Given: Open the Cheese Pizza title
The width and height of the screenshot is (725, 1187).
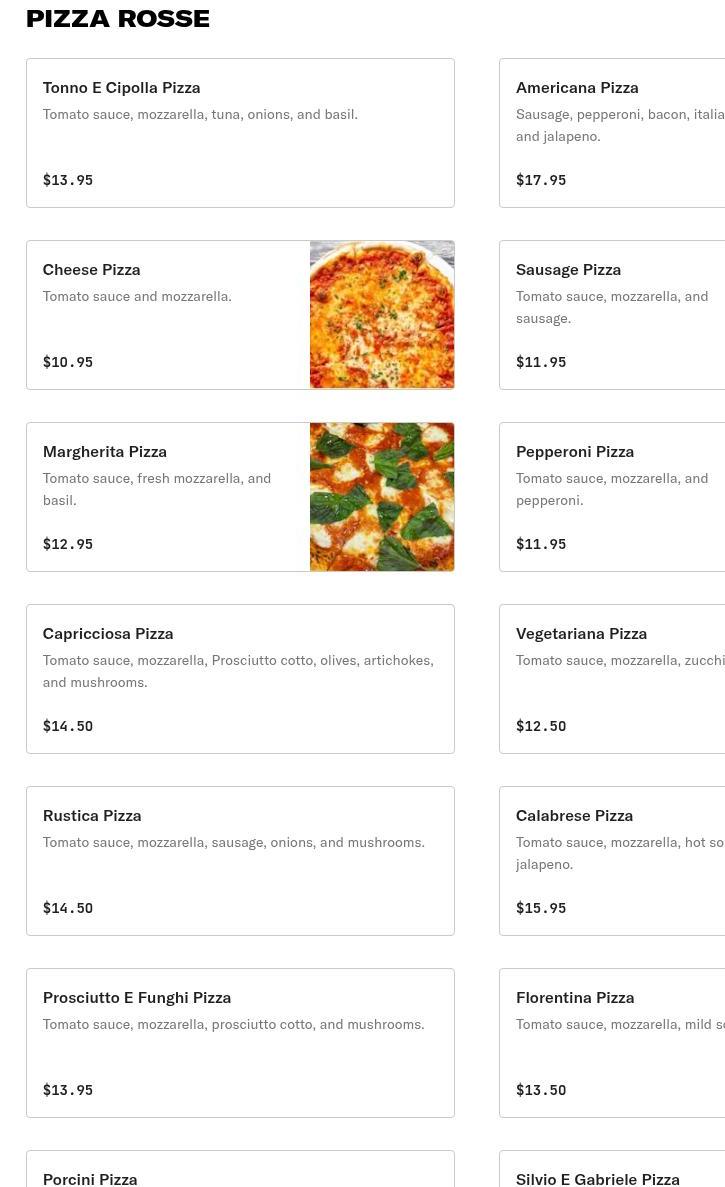Looking at the screenshot, I should (92, 269).
